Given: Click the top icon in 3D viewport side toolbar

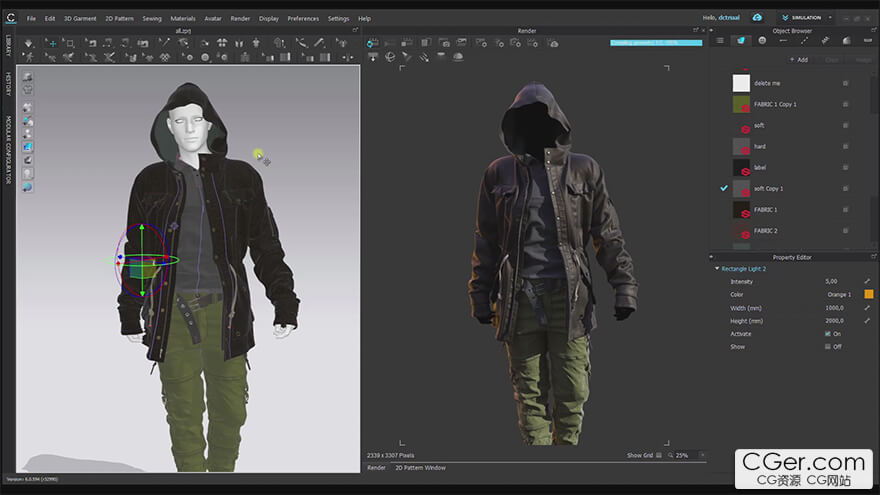Looking at the screenshot, I should click(x=28, y=77).
